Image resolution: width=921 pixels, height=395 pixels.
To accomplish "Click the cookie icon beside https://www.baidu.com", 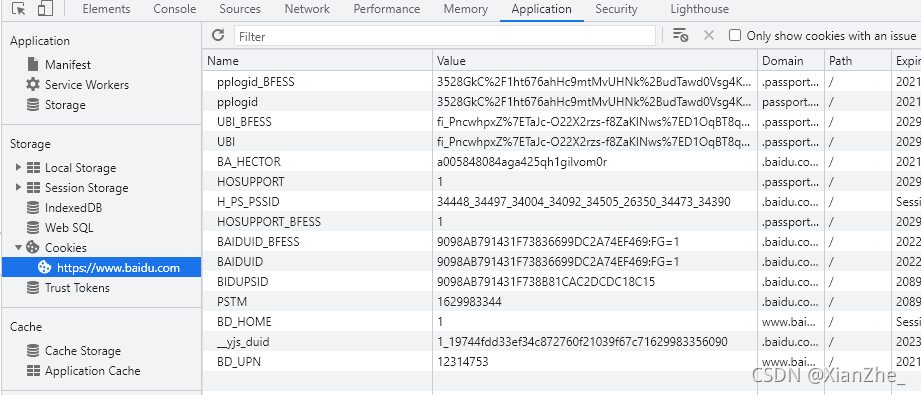I will coord(44,267).
